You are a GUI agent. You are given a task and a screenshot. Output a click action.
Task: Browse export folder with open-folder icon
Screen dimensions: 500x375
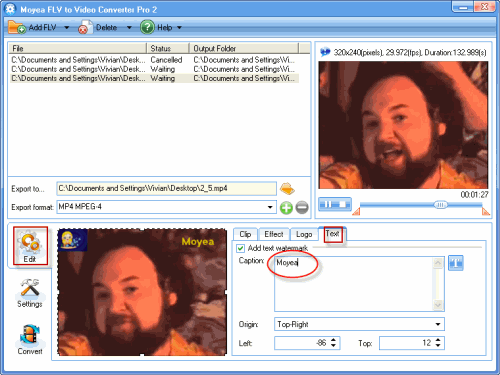(287, 189)
